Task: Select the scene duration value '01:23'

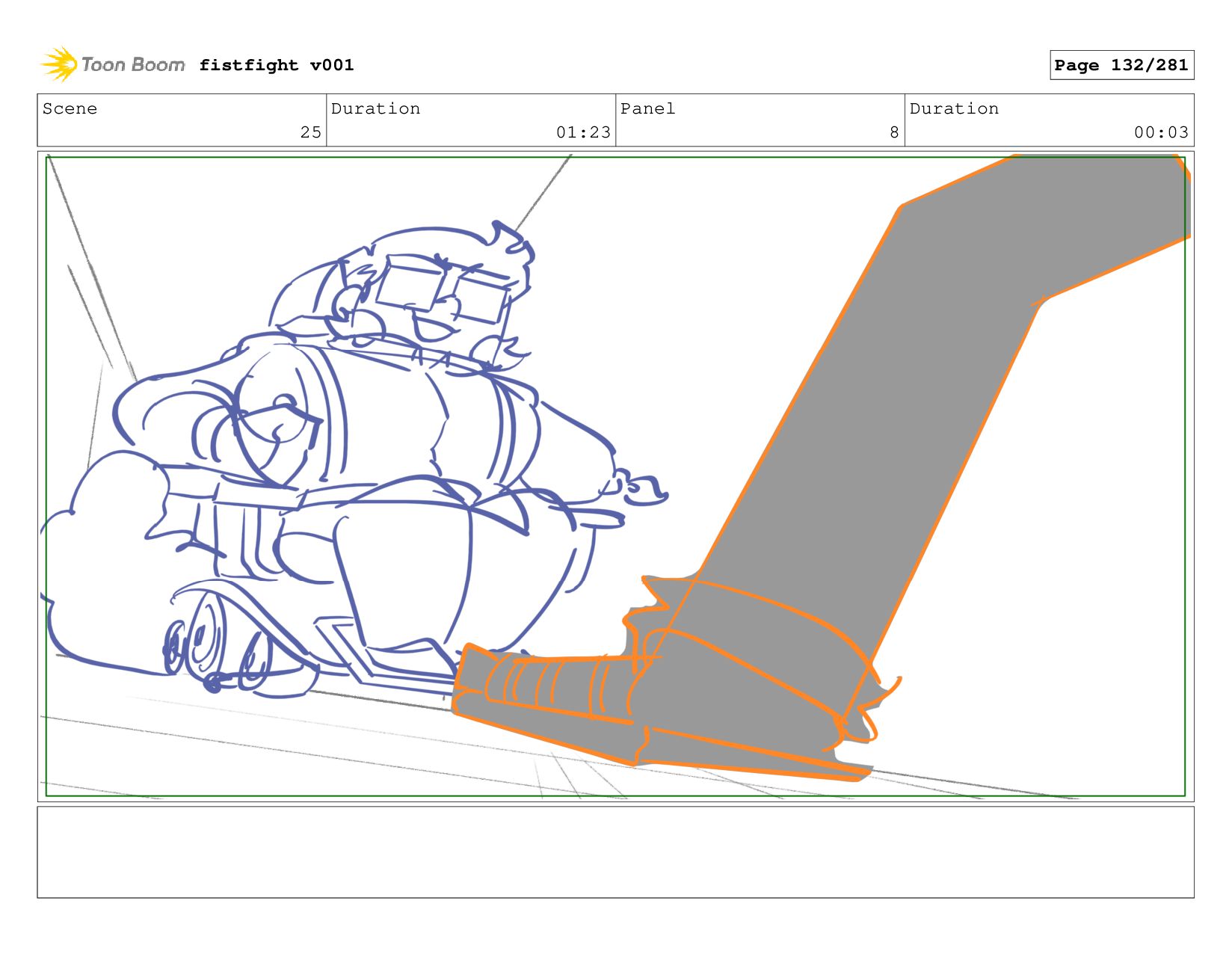Action: click(583, 132)
